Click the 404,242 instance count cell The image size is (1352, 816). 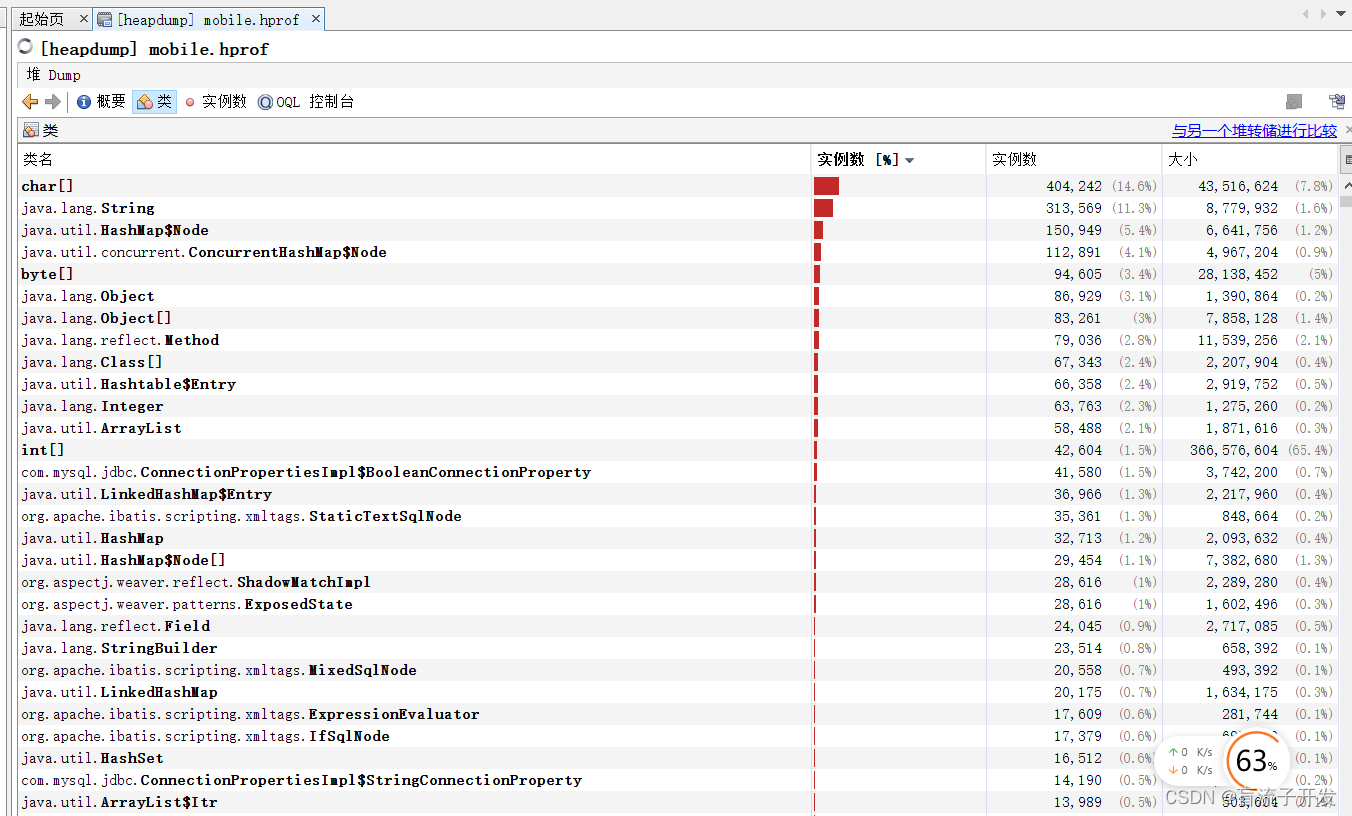pyautogui.click(x=1074, y=186)
